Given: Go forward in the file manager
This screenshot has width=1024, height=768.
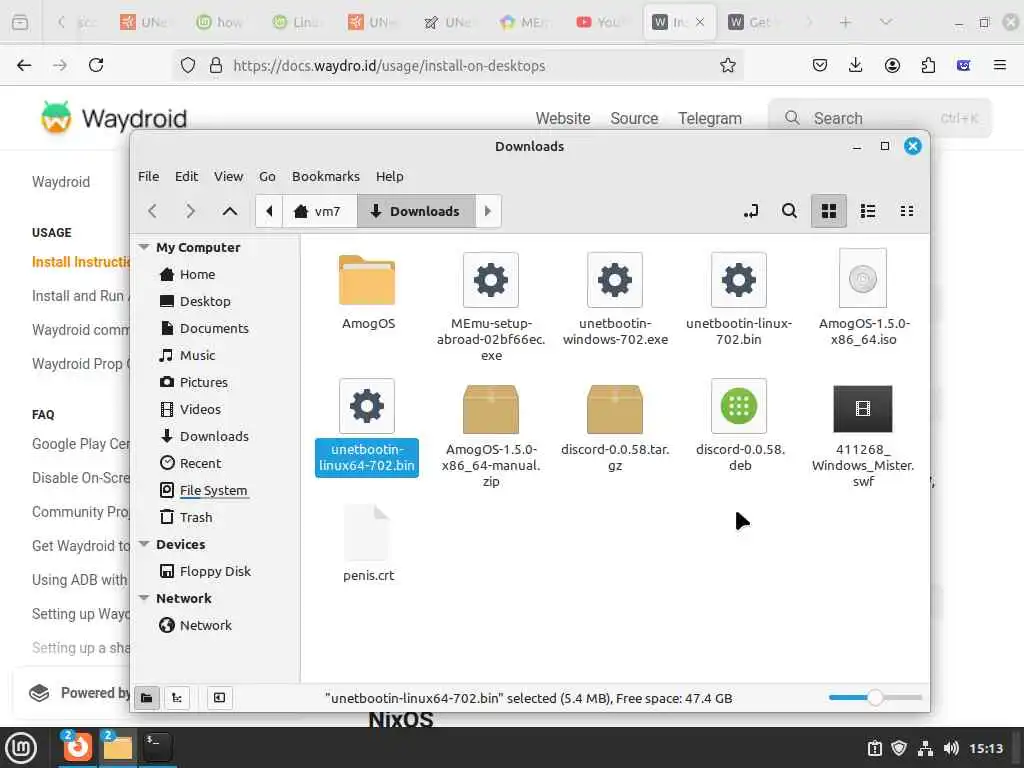Looking at the screenshot, I should [x=190, y=211].
